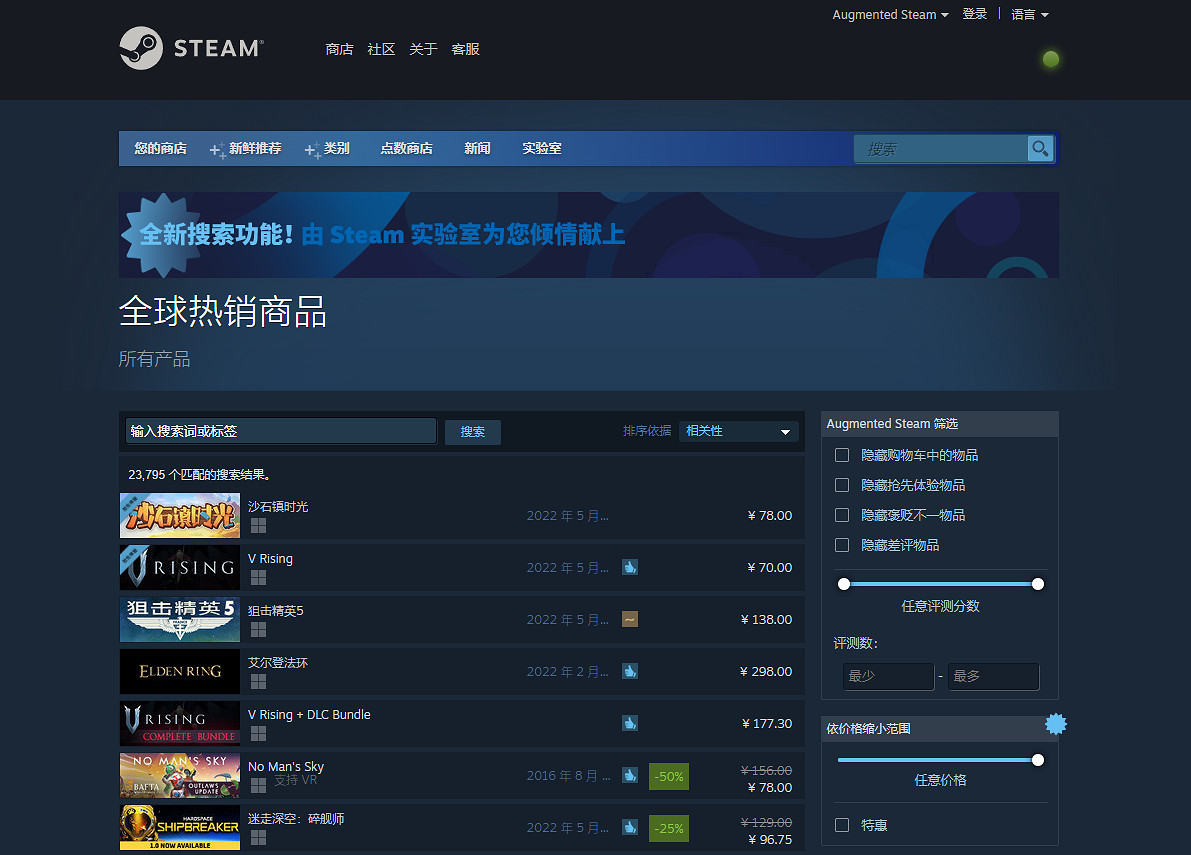1191x855 pixels.
Task: Go to the 社区 community menu item
Action: click(381, 49)
